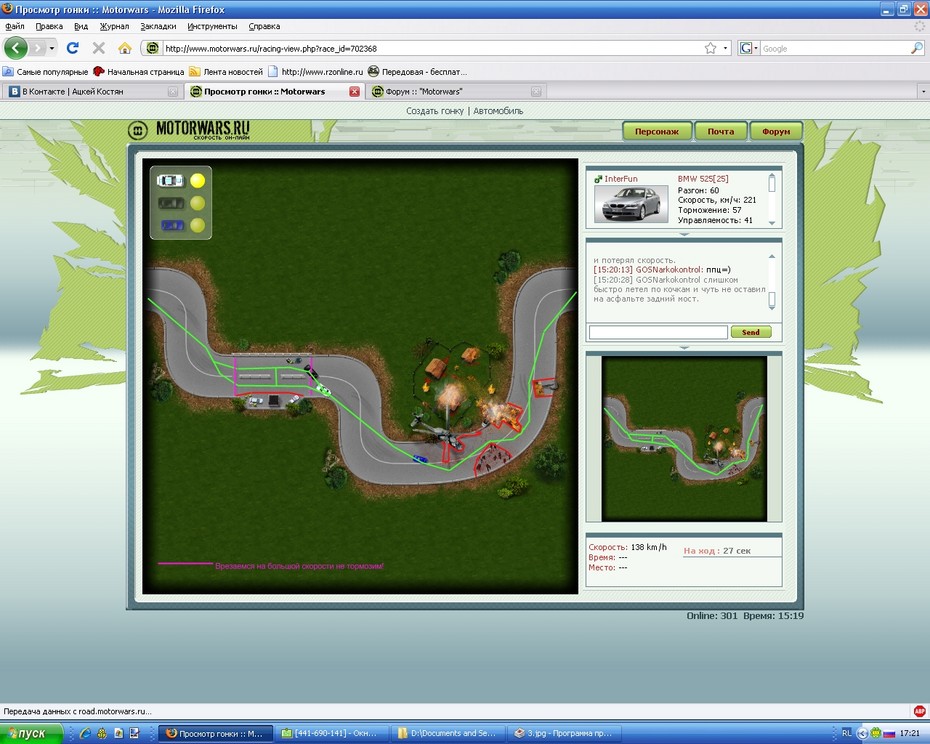The height and width of the screenshot is (744, 930).
Task: Click the Forward navigation arrow
Action: point(38,48)
